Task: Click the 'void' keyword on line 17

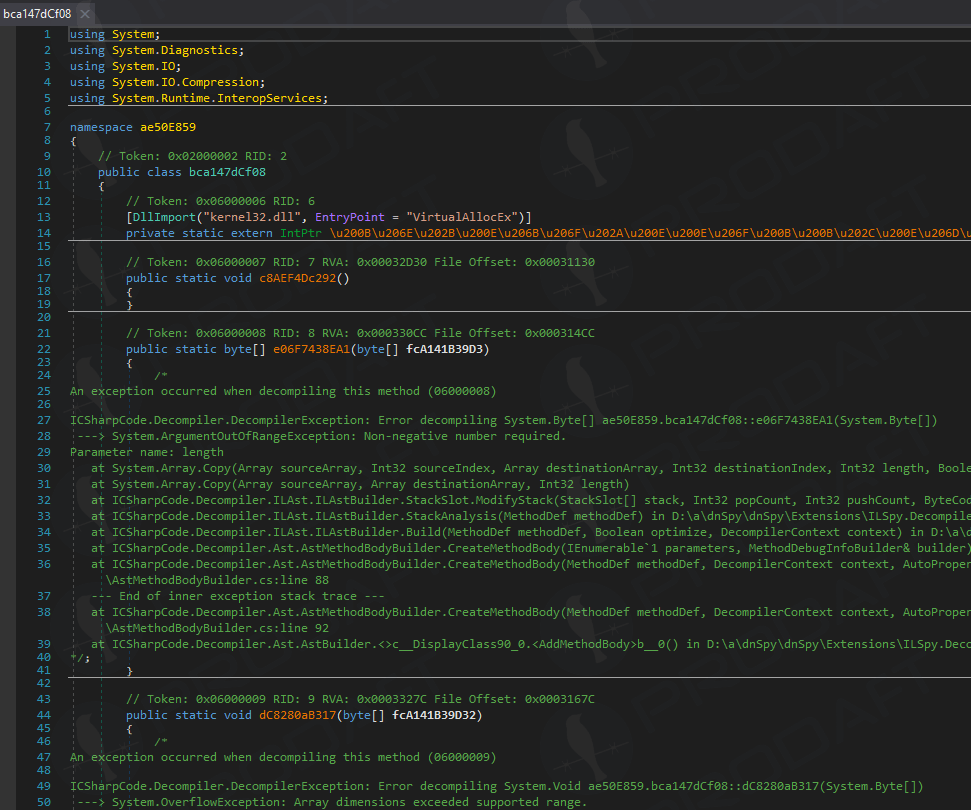Action: 238,279
